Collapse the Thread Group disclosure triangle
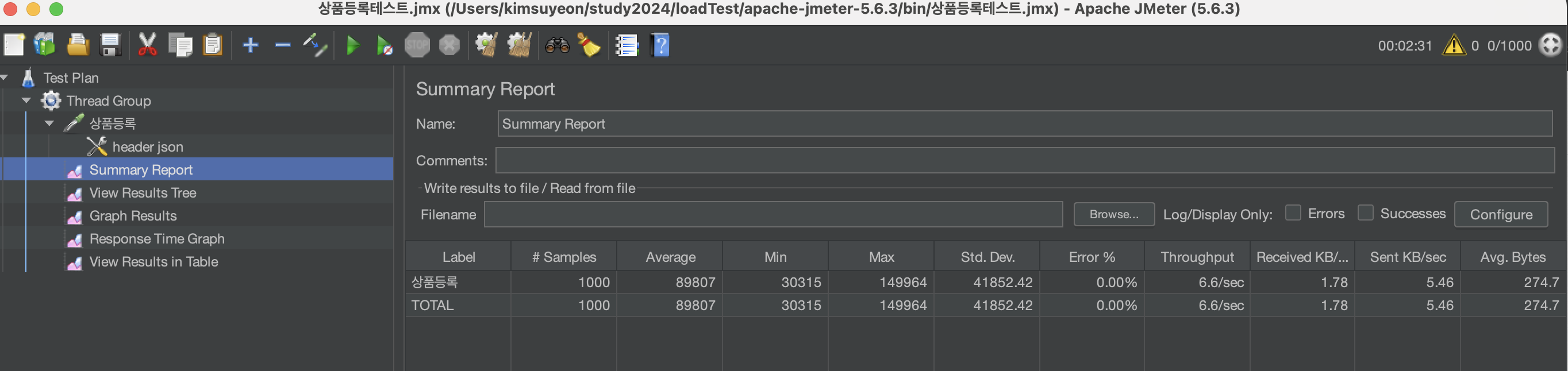Screen dimensions: 1568x371 click(x=26, y=101)
